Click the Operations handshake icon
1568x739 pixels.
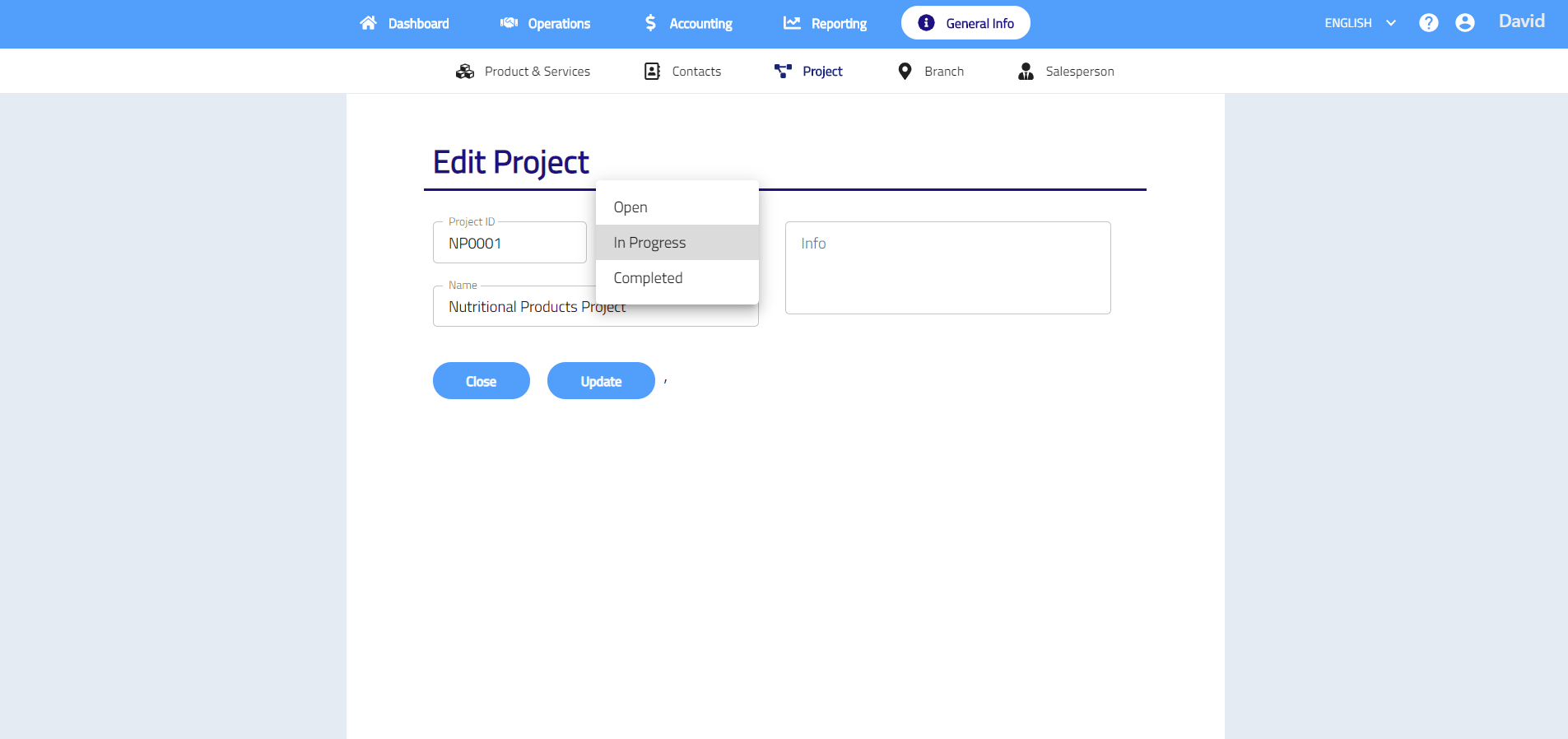[509, 23]
